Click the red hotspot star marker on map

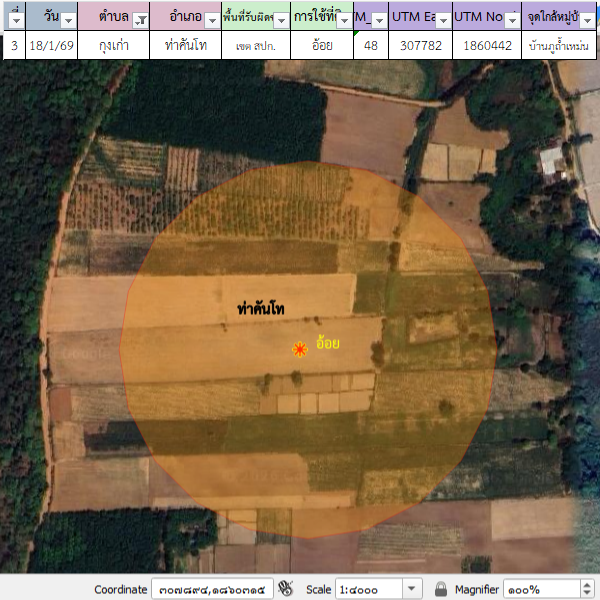point(299,348)
